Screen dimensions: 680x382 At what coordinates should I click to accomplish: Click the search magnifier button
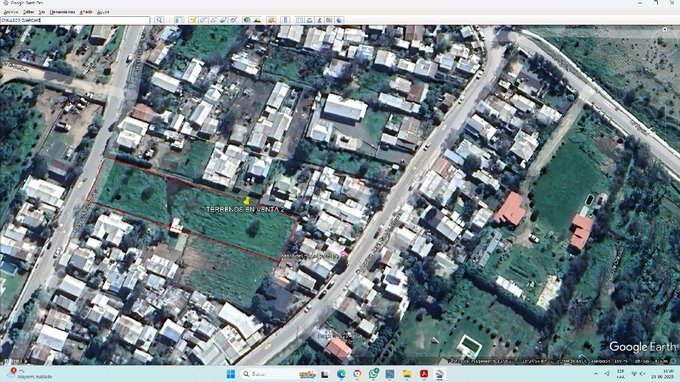coord(159,20)
